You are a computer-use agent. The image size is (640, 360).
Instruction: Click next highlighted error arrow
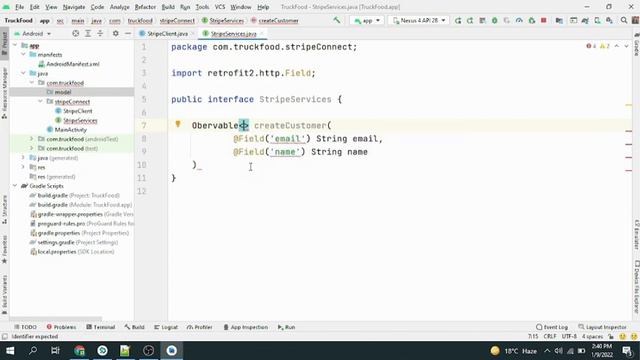click(x=627, y=47)
